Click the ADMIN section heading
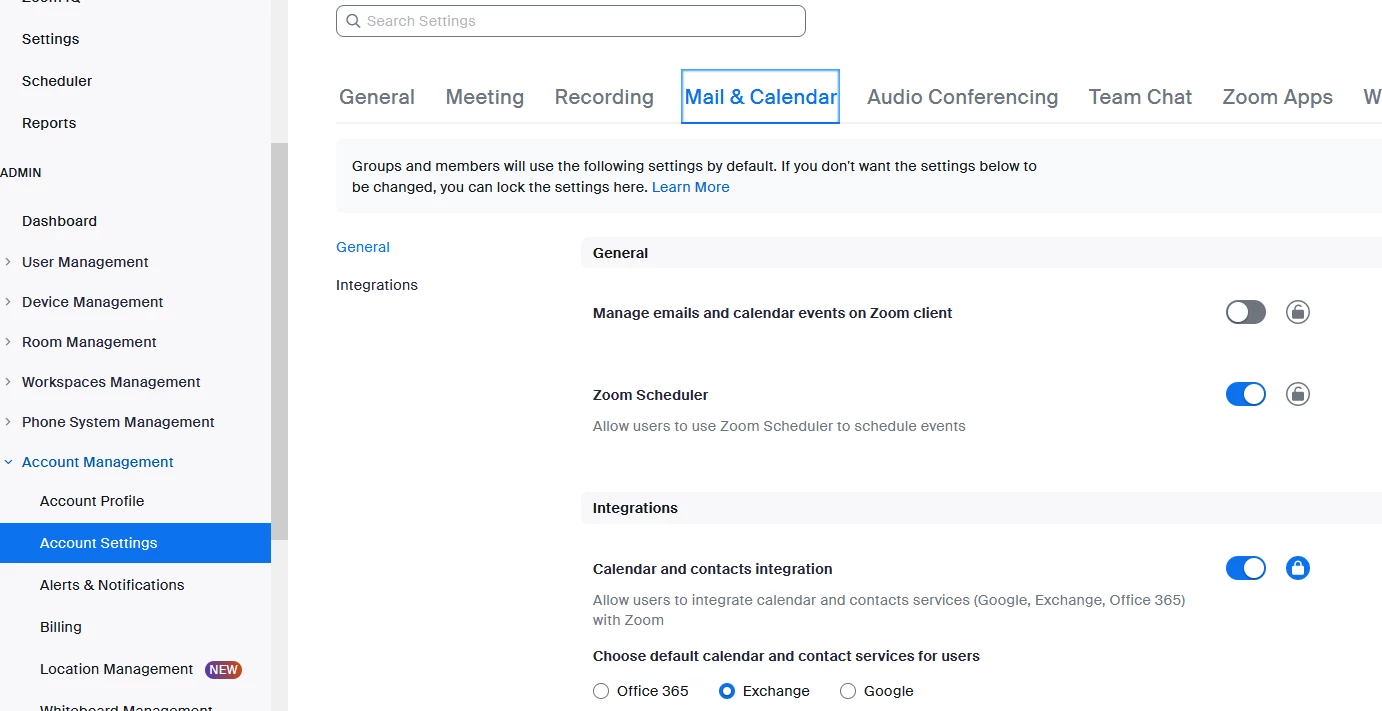This screenshot has width=1382, height=711. [x=21, y=173]
